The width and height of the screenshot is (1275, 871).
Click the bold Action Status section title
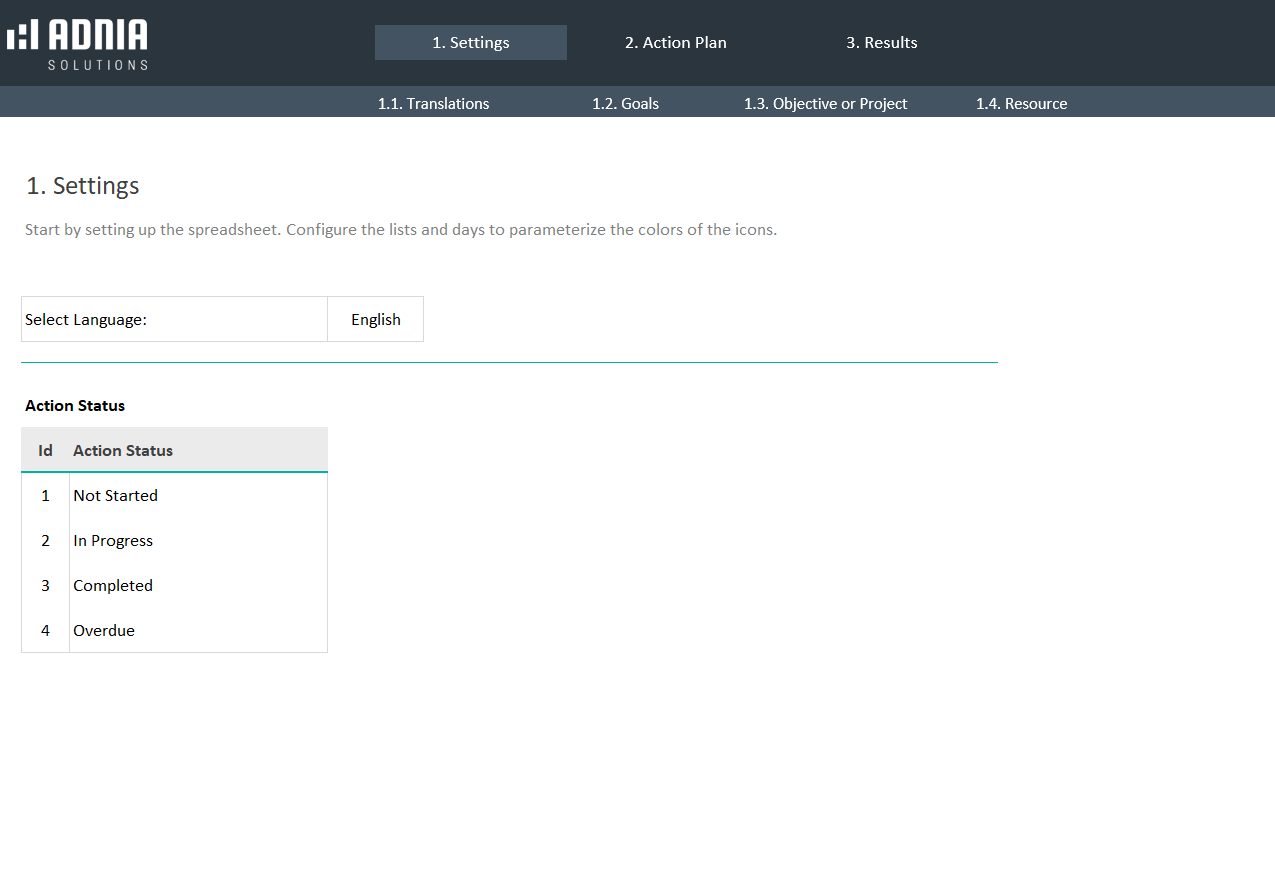75,406
